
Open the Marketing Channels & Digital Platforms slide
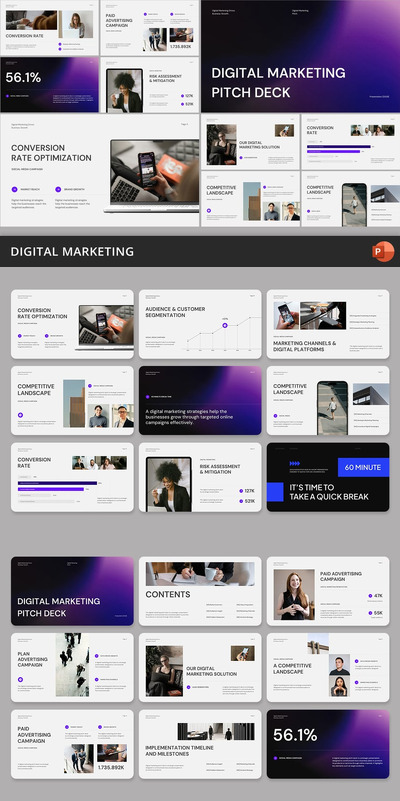point(327,324)
